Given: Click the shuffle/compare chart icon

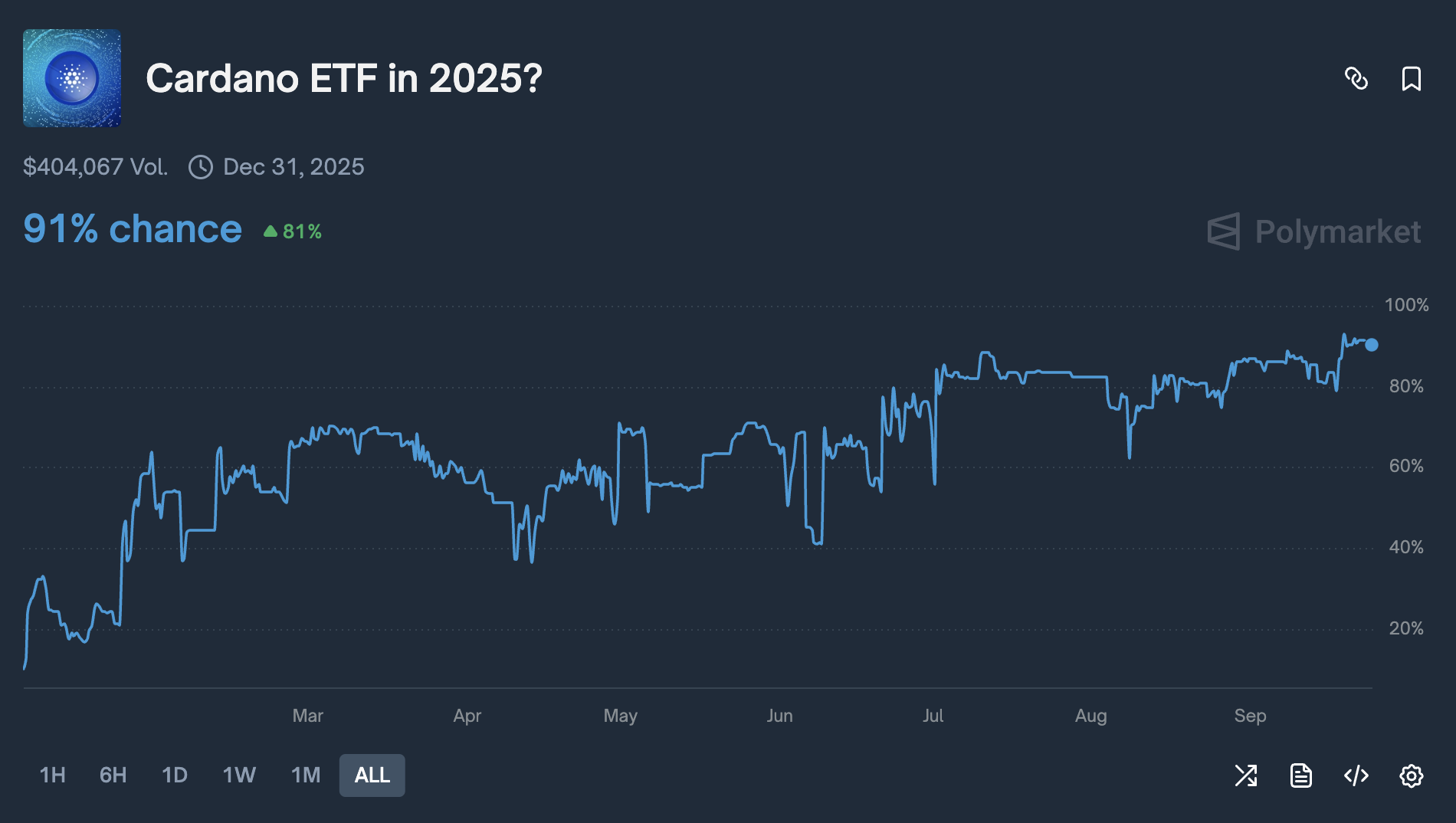Looking at the screenshot, I should (1246, 775).
